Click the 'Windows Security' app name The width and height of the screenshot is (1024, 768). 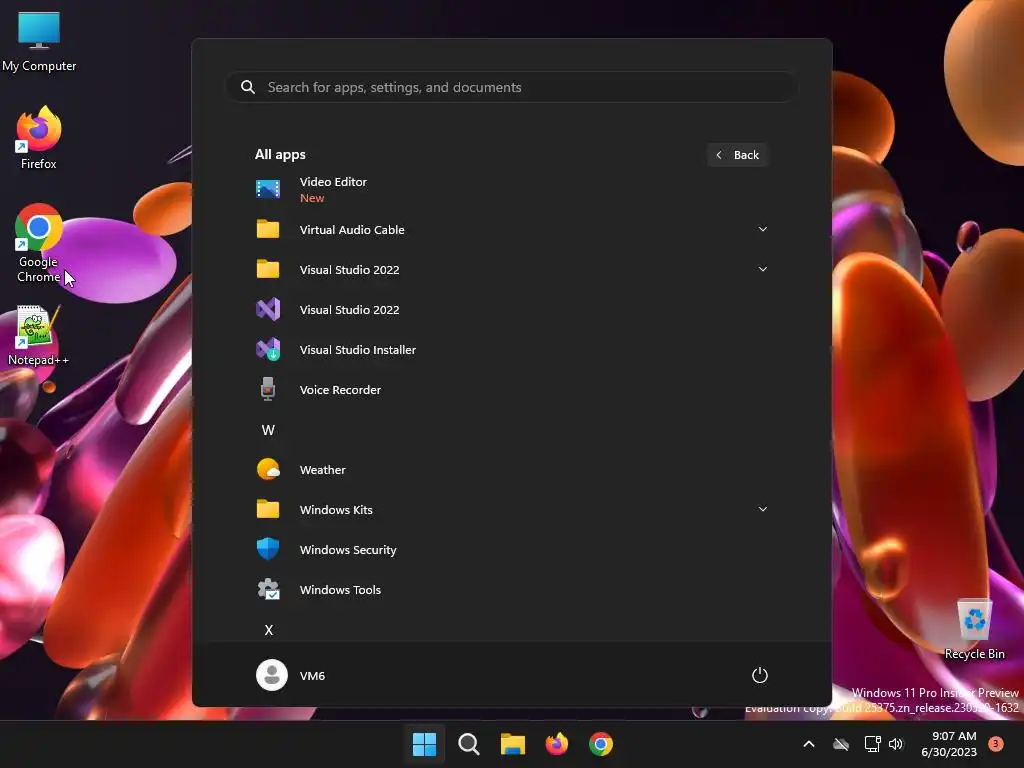(348, 550)
